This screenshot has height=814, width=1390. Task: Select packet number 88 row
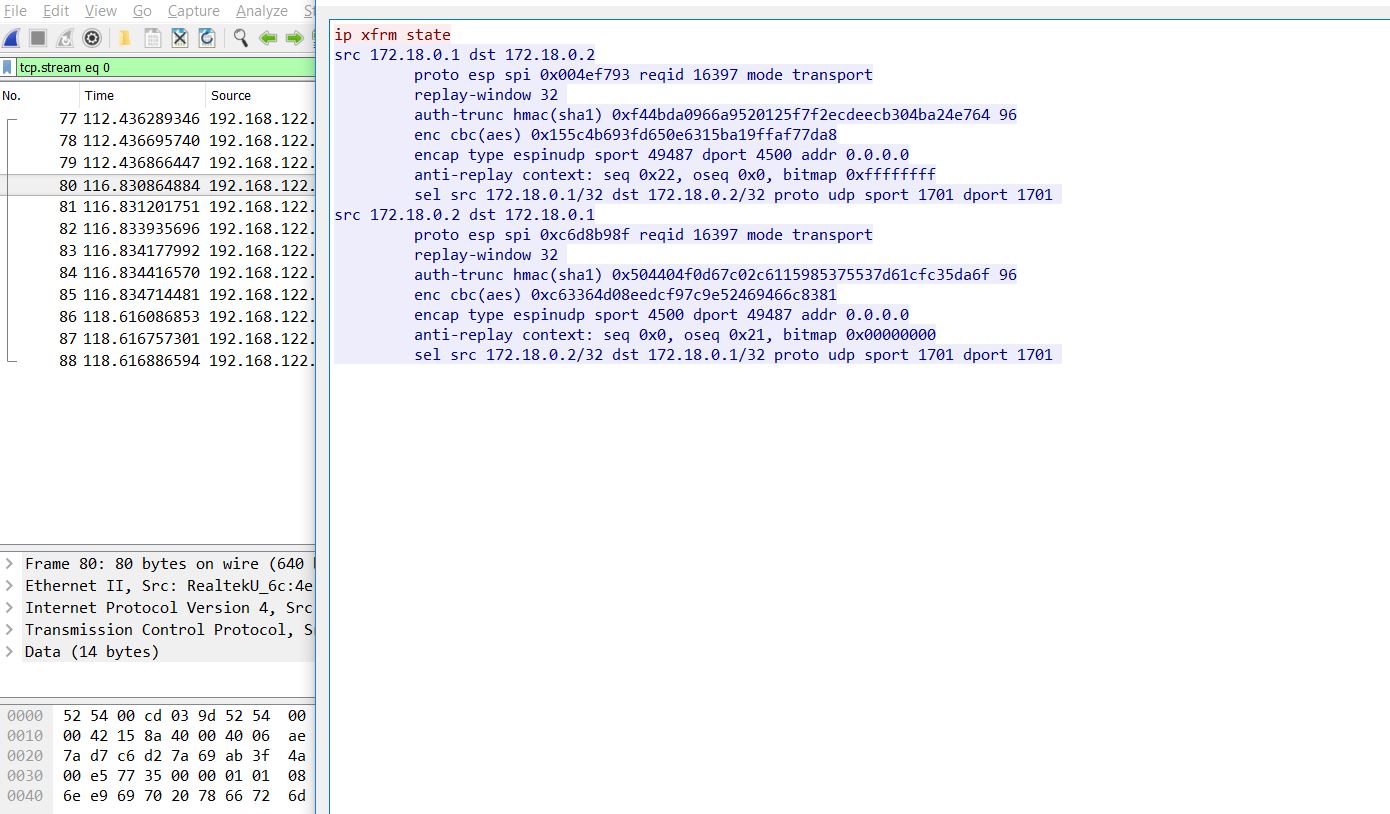(x=157, y=361)
